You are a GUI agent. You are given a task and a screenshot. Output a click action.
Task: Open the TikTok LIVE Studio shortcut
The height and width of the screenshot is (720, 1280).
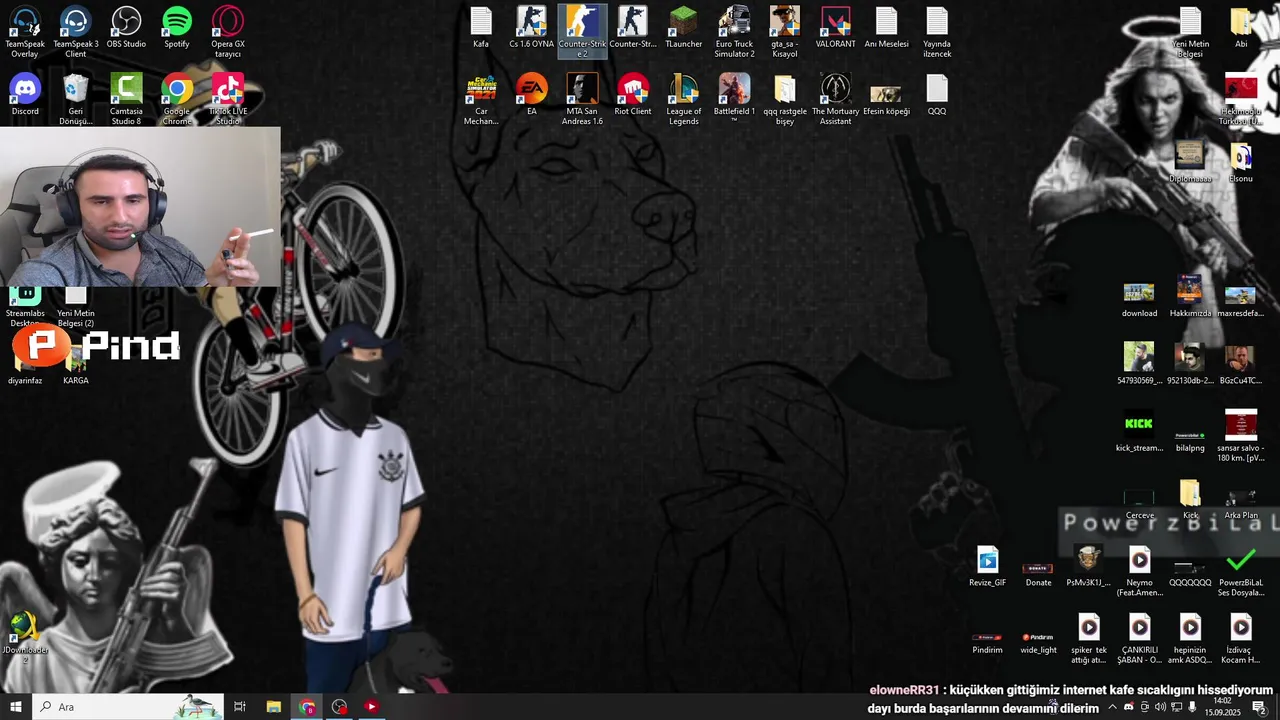pos(228,99)
